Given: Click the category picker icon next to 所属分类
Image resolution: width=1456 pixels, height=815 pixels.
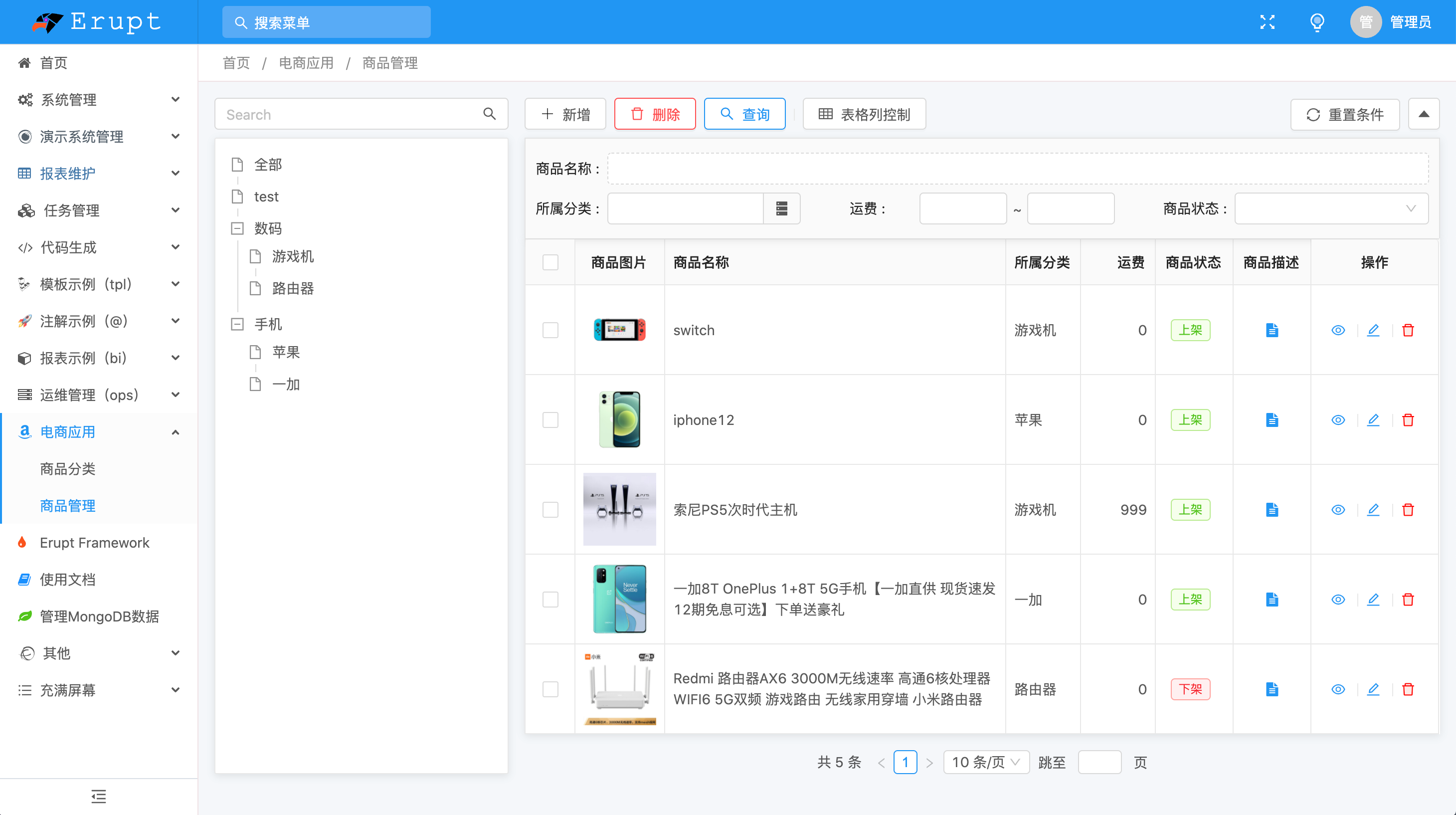Looking at the screenshot, I should click(782, 208).
